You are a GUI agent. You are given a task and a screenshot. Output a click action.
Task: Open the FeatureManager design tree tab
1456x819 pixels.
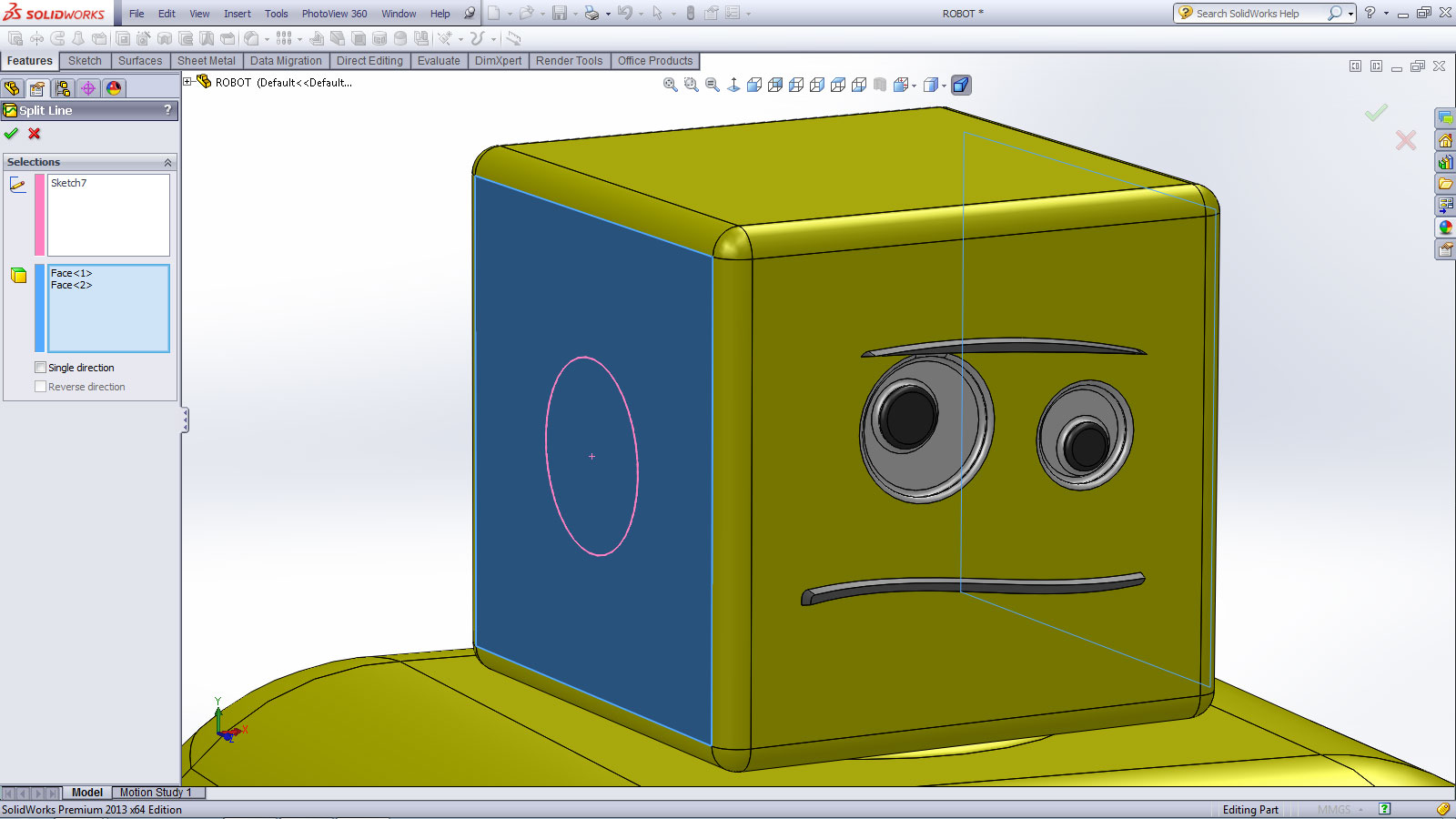click(12, 88)
